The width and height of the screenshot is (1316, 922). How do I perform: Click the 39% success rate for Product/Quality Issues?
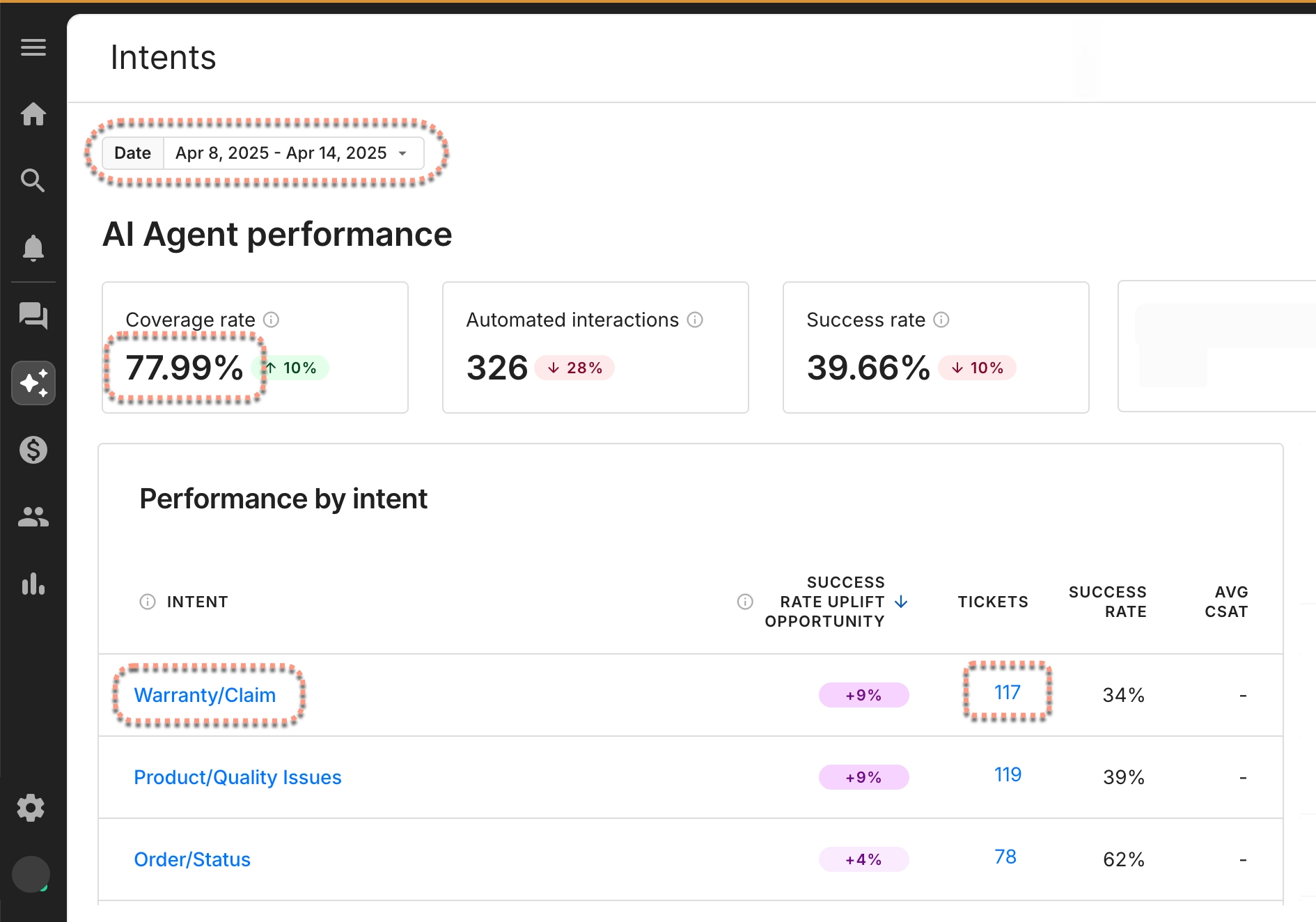point(1124,777)
